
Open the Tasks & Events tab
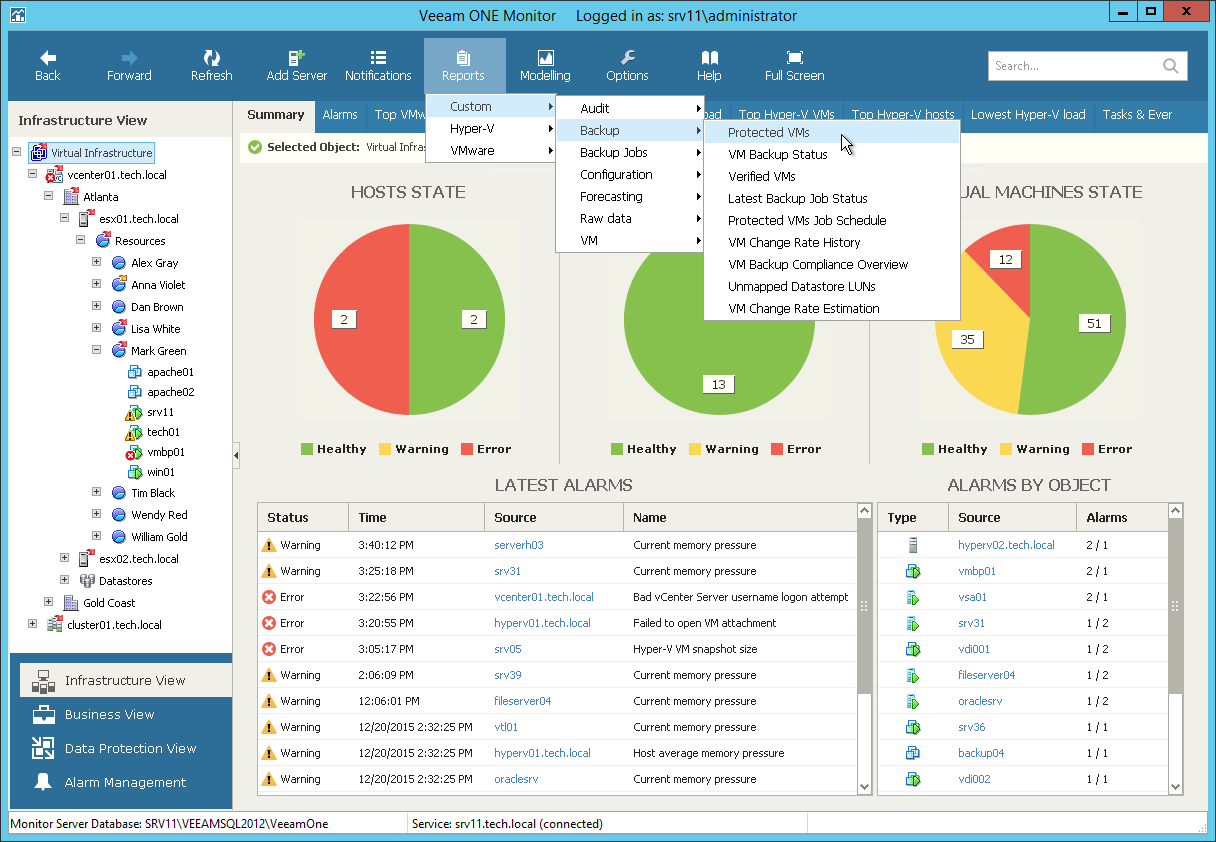[x=1137, y=115]
